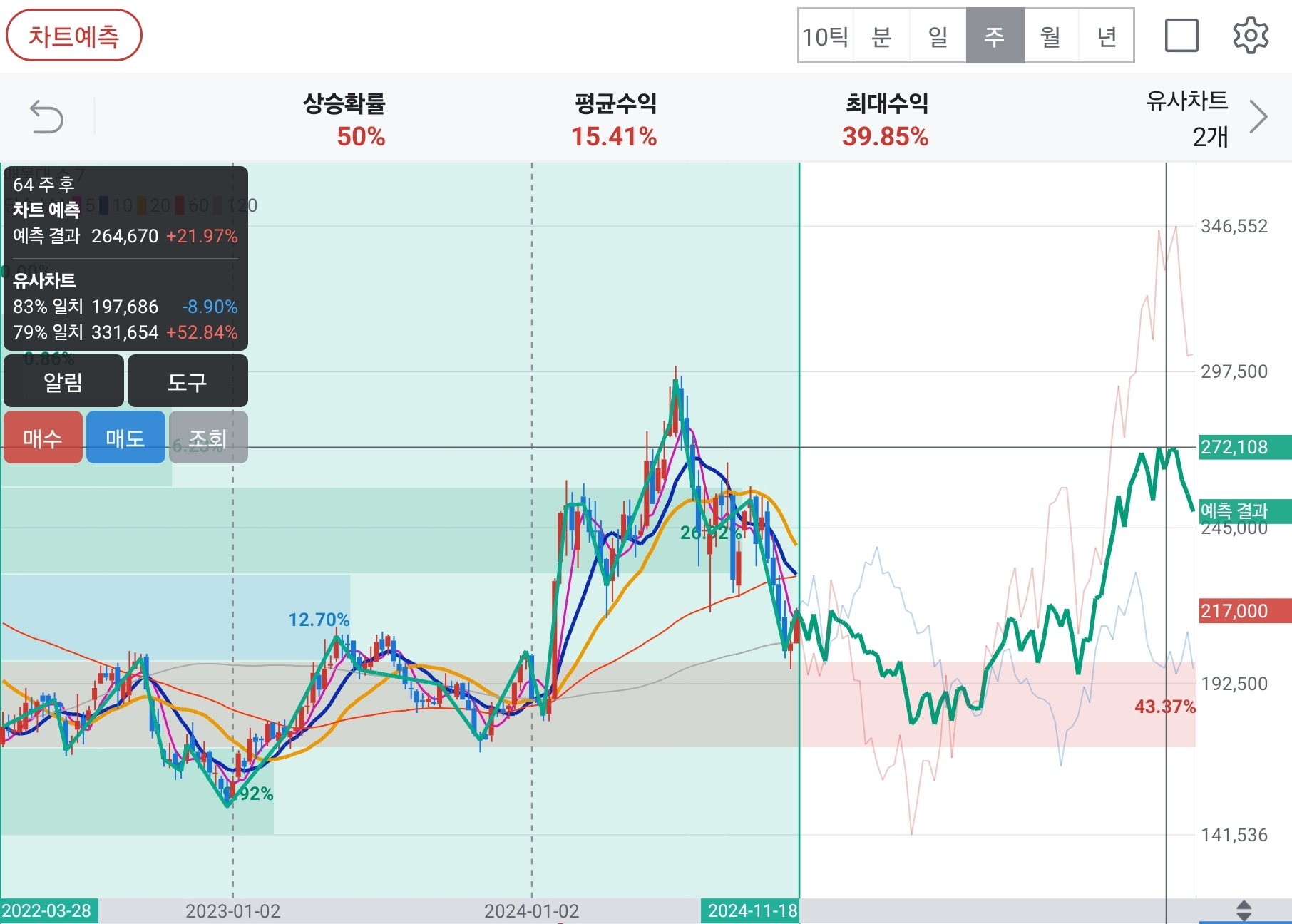Click the 예측 결과 264,670 row
The image size is (1292, 924).
pos(125,236)
